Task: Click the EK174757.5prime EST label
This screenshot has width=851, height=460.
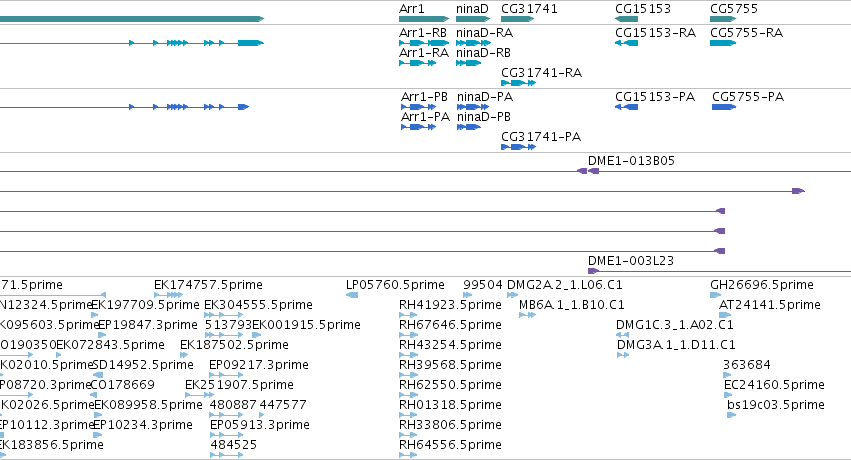Action: click(x=208, y=285)
